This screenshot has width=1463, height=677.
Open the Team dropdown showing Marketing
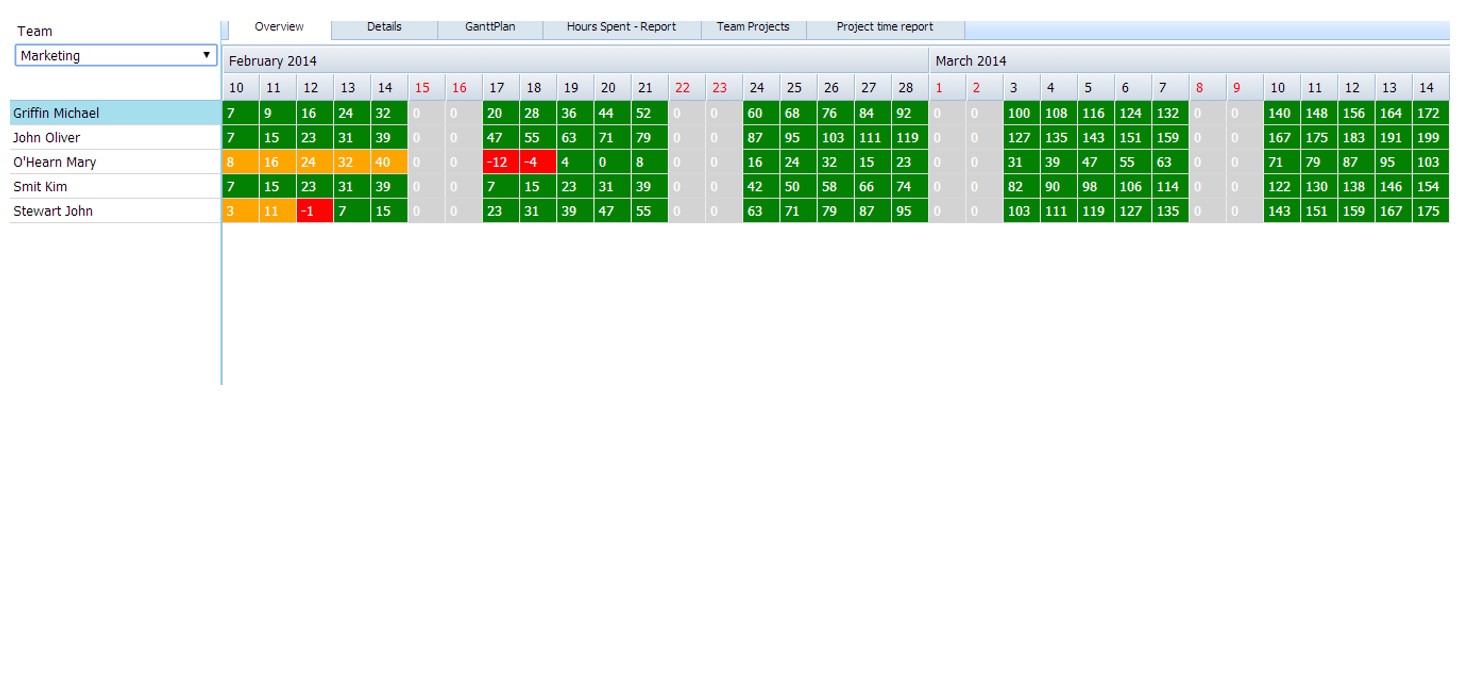coord(116,56)
